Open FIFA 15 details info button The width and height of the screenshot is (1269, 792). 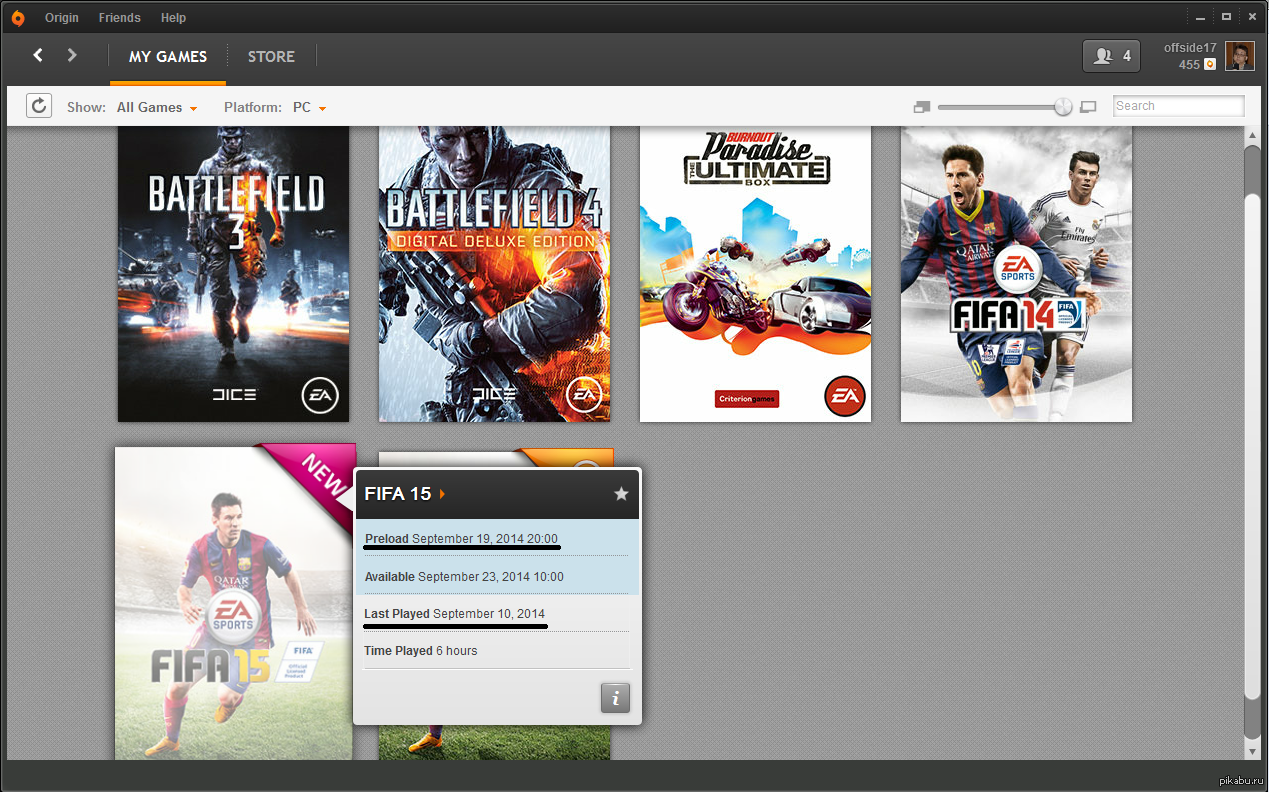615,698
